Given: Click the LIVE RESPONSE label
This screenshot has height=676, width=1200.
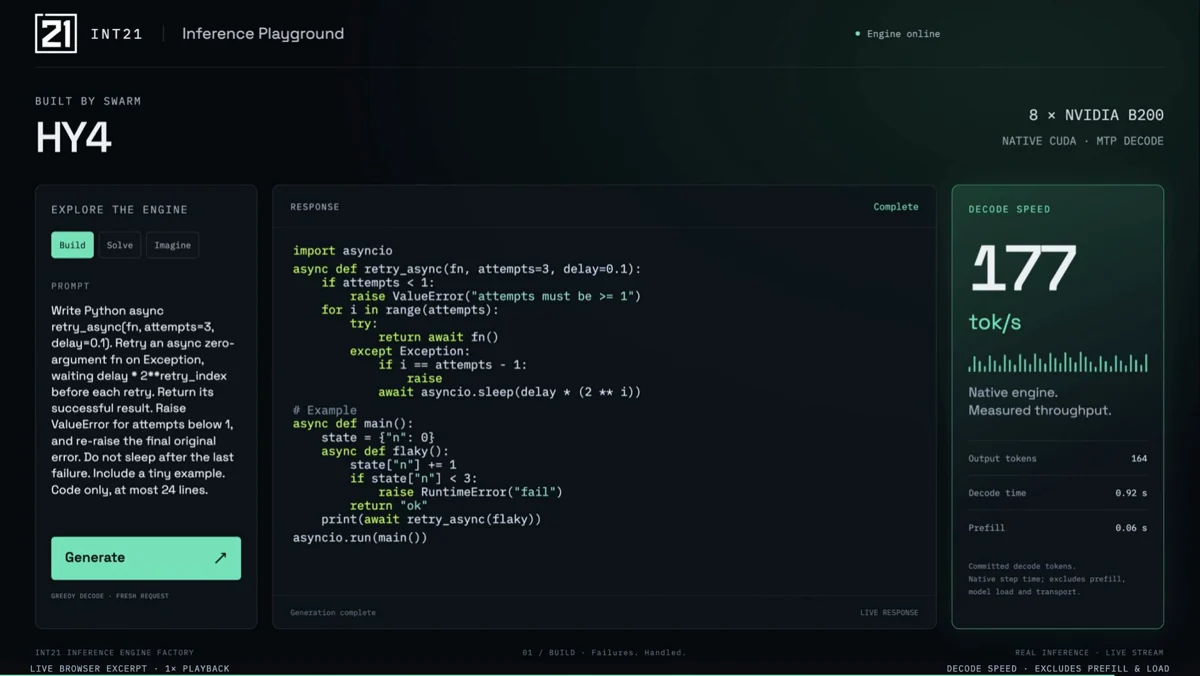Looking at the screenshot, I should click(x=889, y=612).
